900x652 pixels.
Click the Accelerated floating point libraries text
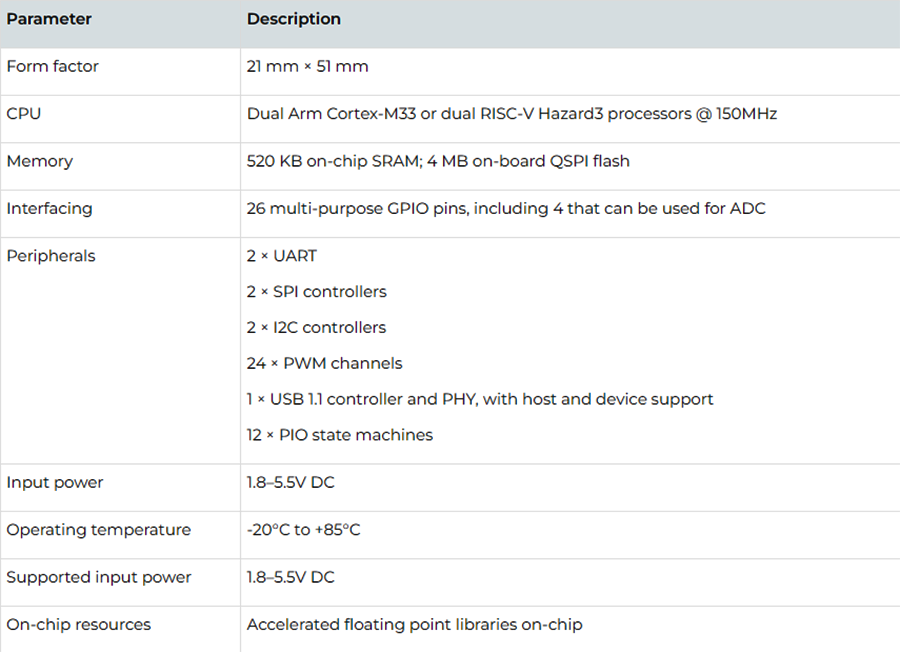tap(415, 625)
